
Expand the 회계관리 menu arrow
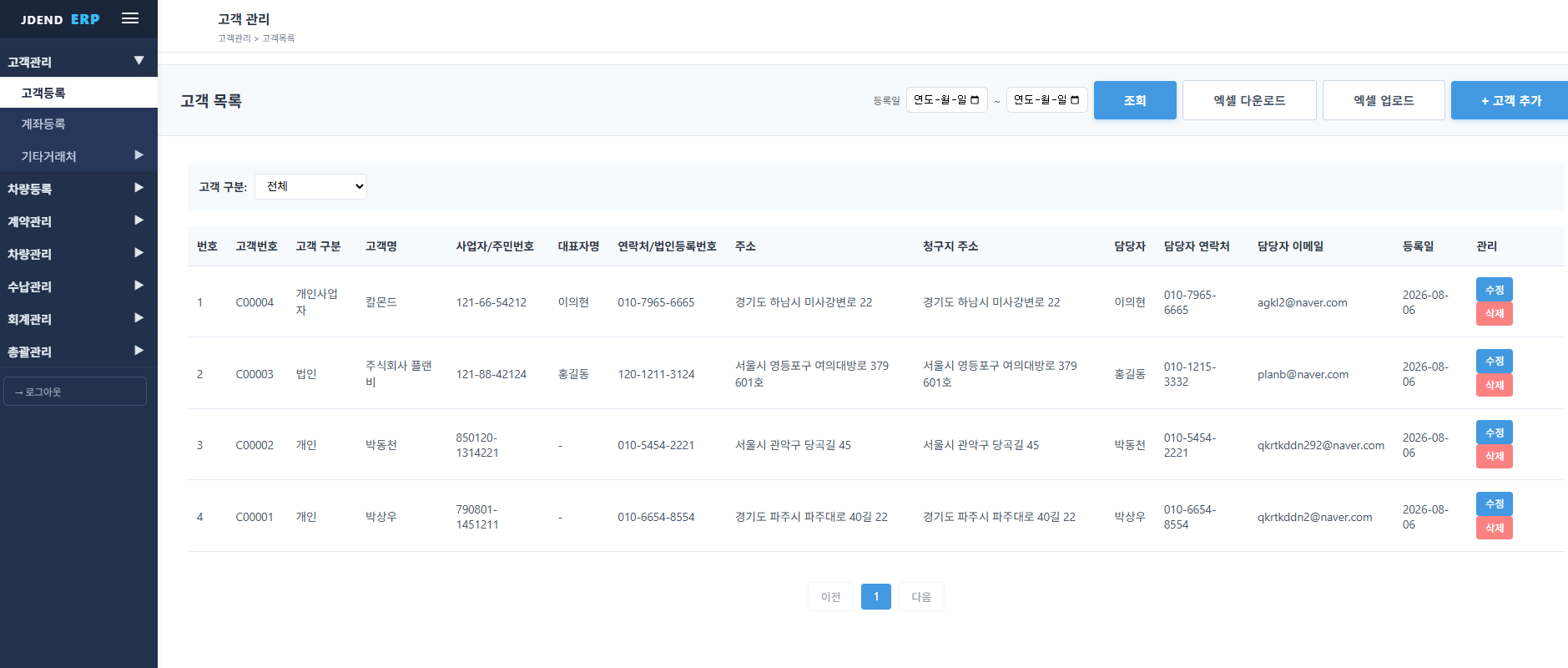click(x=139, y=318)
